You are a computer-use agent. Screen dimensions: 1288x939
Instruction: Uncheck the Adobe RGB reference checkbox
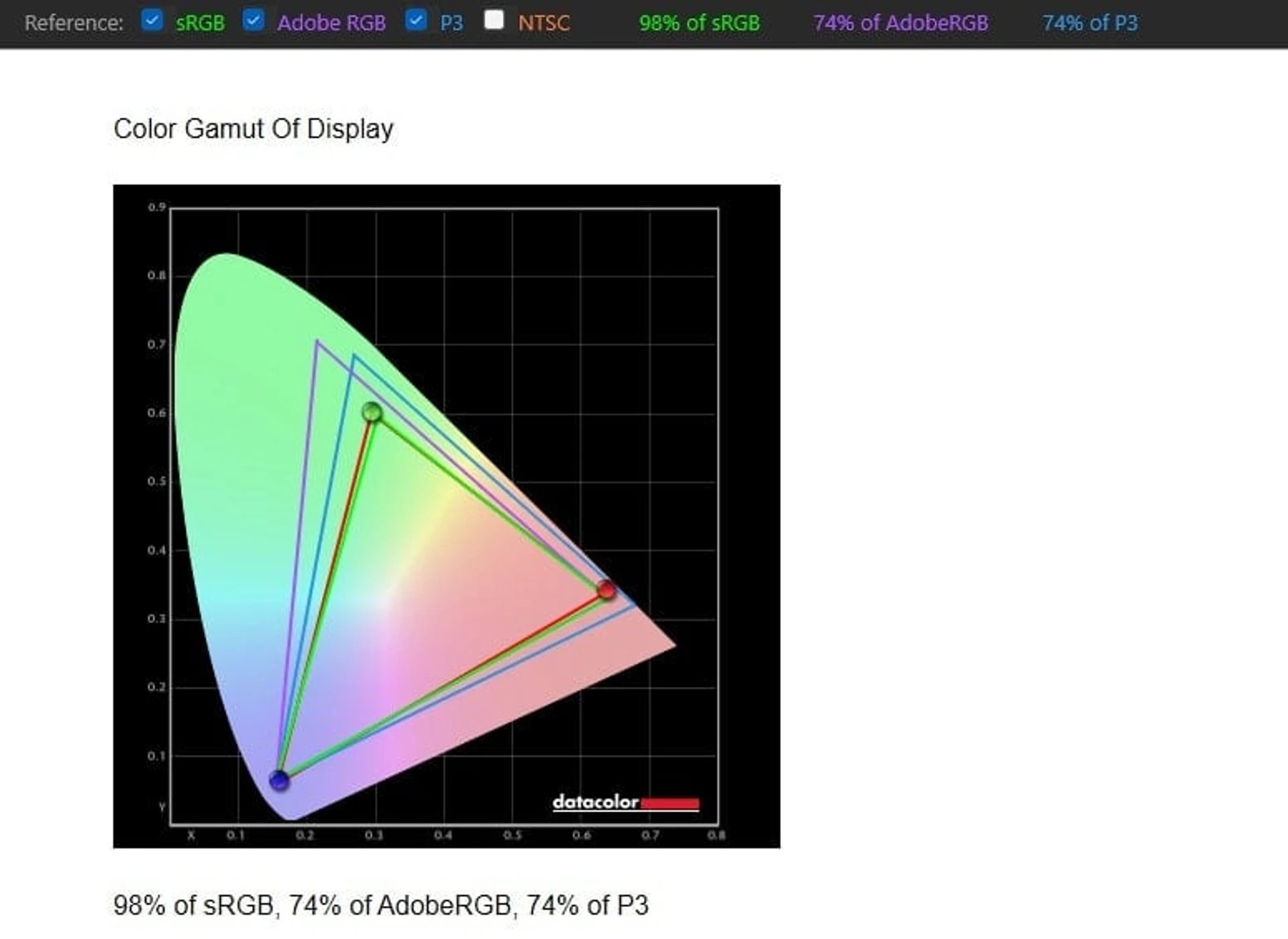253,20
